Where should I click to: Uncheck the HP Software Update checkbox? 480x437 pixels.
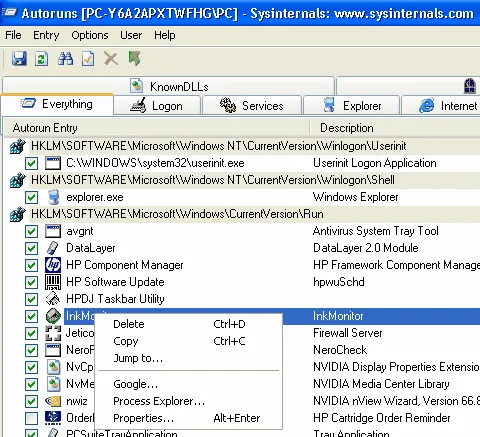(32, 282)
